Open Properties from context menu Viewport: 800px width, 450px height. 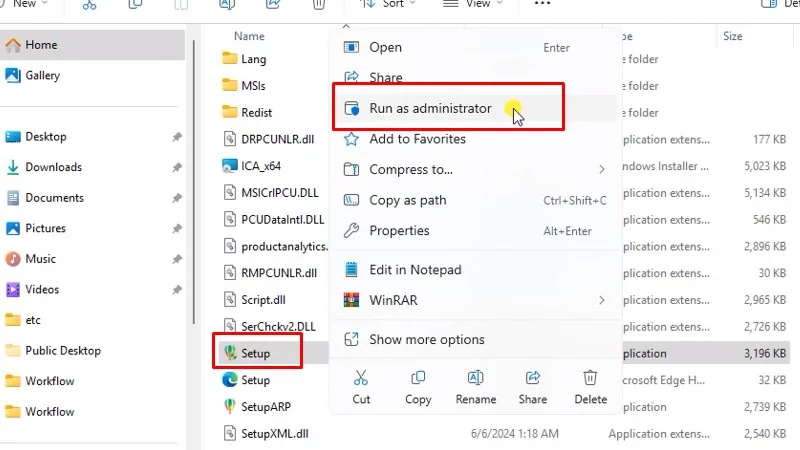[x=399, y=230]
